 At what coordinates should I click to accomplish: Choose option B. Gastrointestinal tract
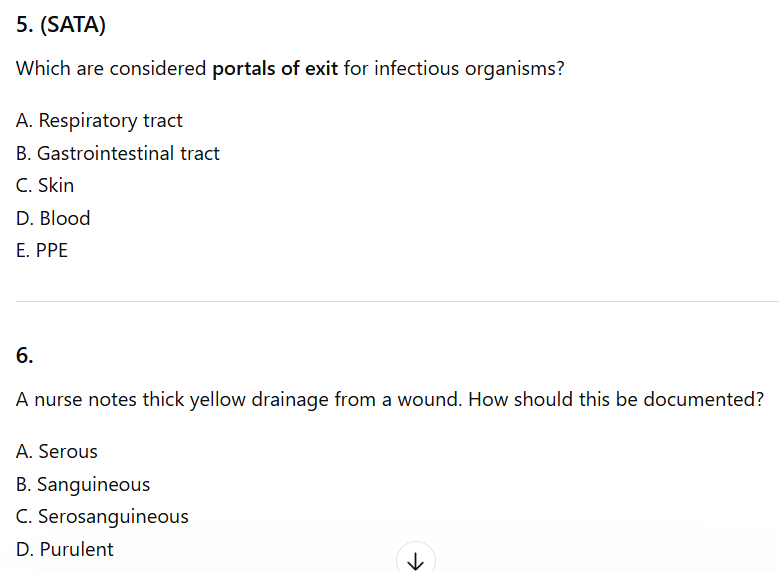[118, 154]
